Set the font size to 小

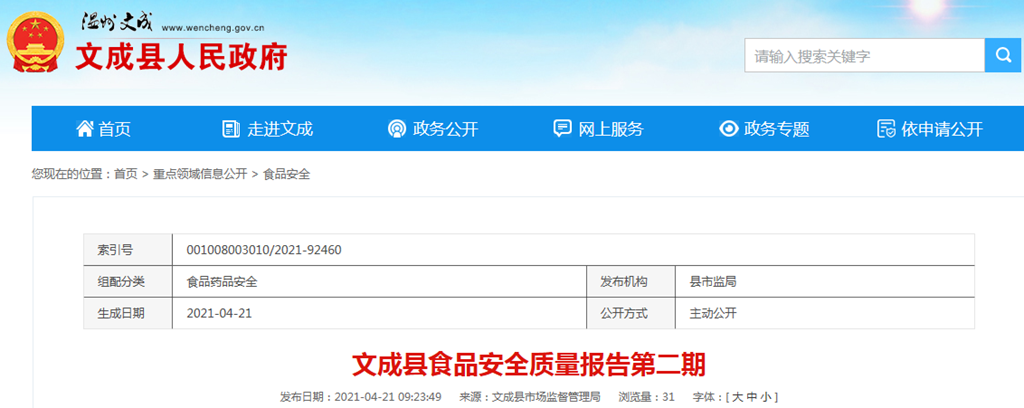(767, 397)
